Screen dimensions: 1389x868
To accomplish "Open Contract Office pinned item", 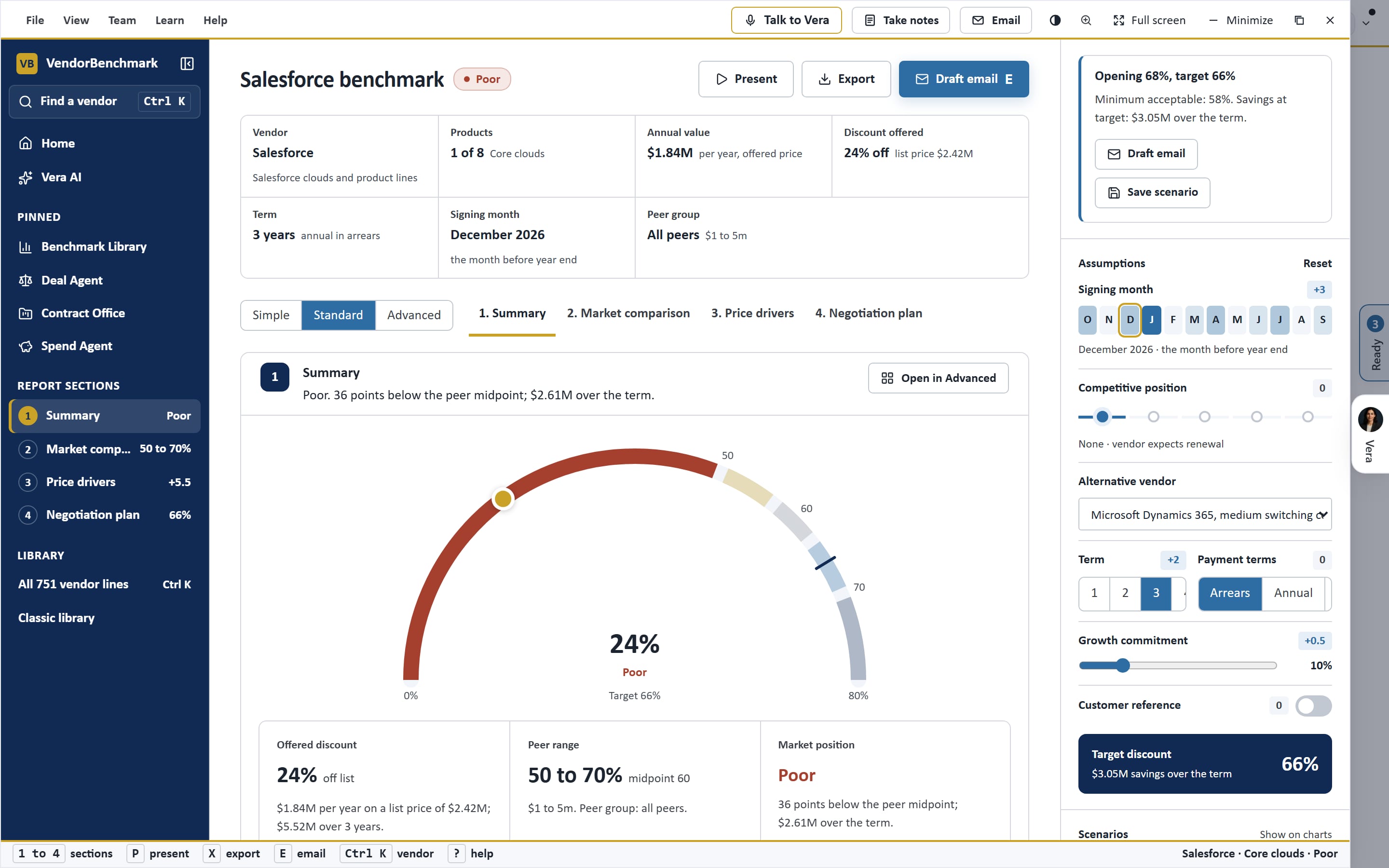I will click(105, 313).
